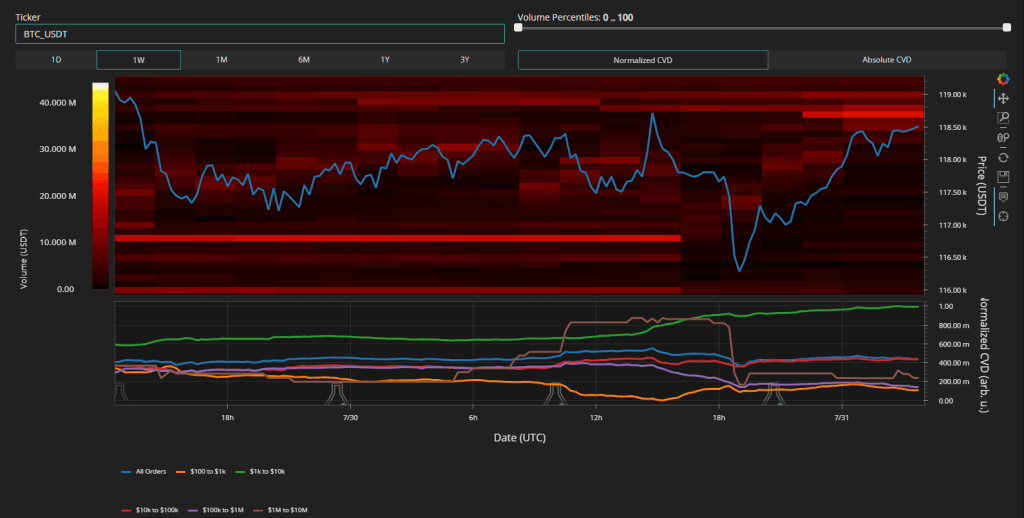Click the 116.00 k price tick
Image resolution: width=1024 pixels, height=518 pixels.
pyautogui.click(x=953, y=290)
